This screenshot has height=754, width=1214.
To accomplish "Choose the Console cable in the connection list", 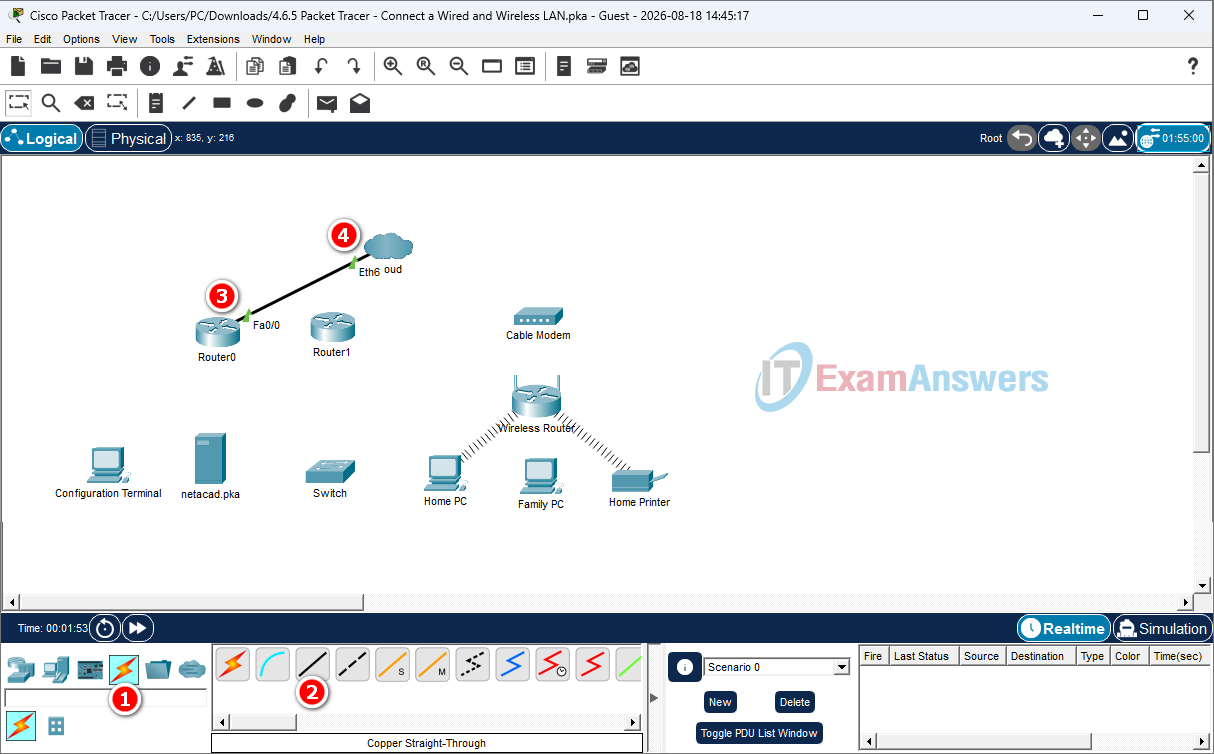I will 272,664.
